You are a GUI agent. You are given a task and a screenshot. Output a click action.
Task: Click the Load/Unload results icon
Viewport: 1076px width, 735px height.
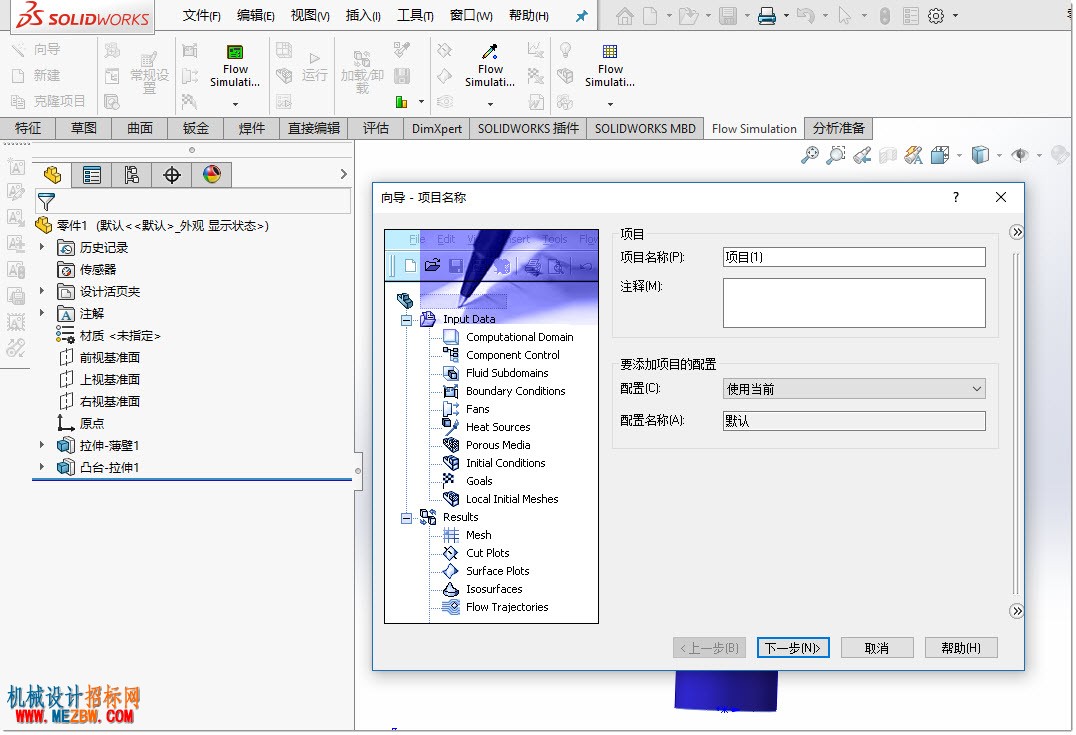click(362, 72)
